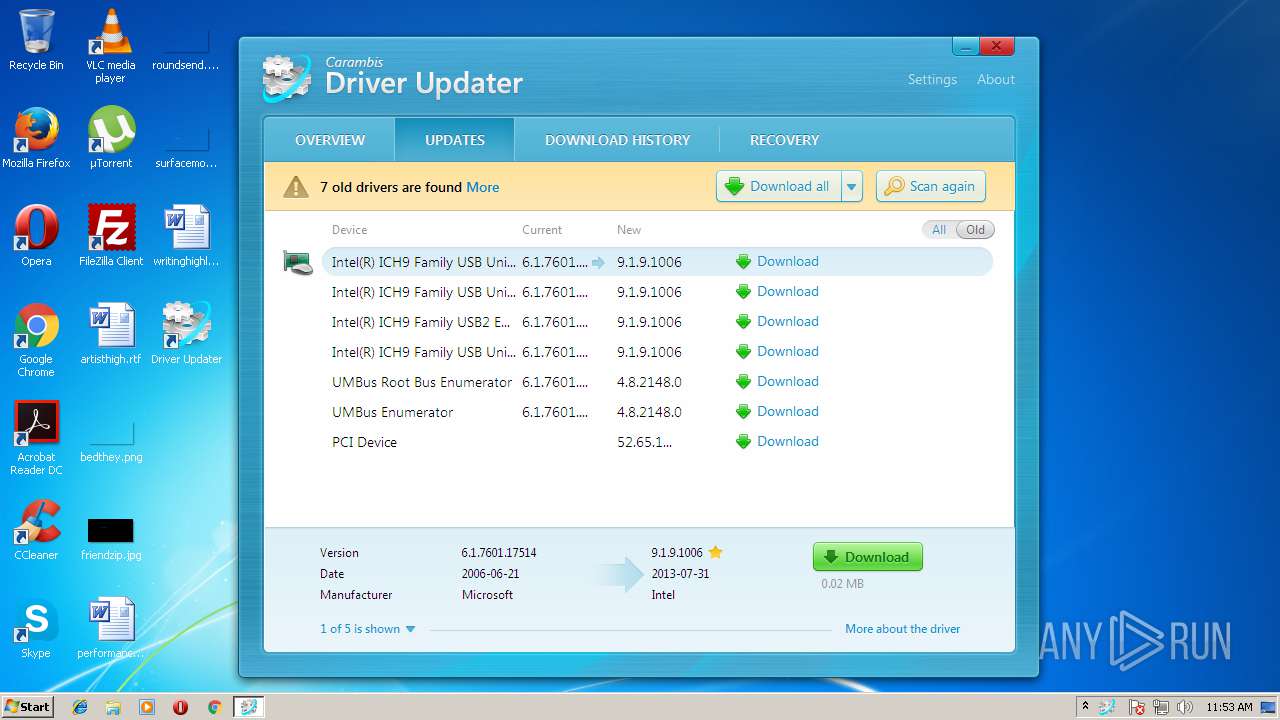Open Mozilla Firefox desktop shortcut
The image size is (1280, 720).
pos(36,138)
